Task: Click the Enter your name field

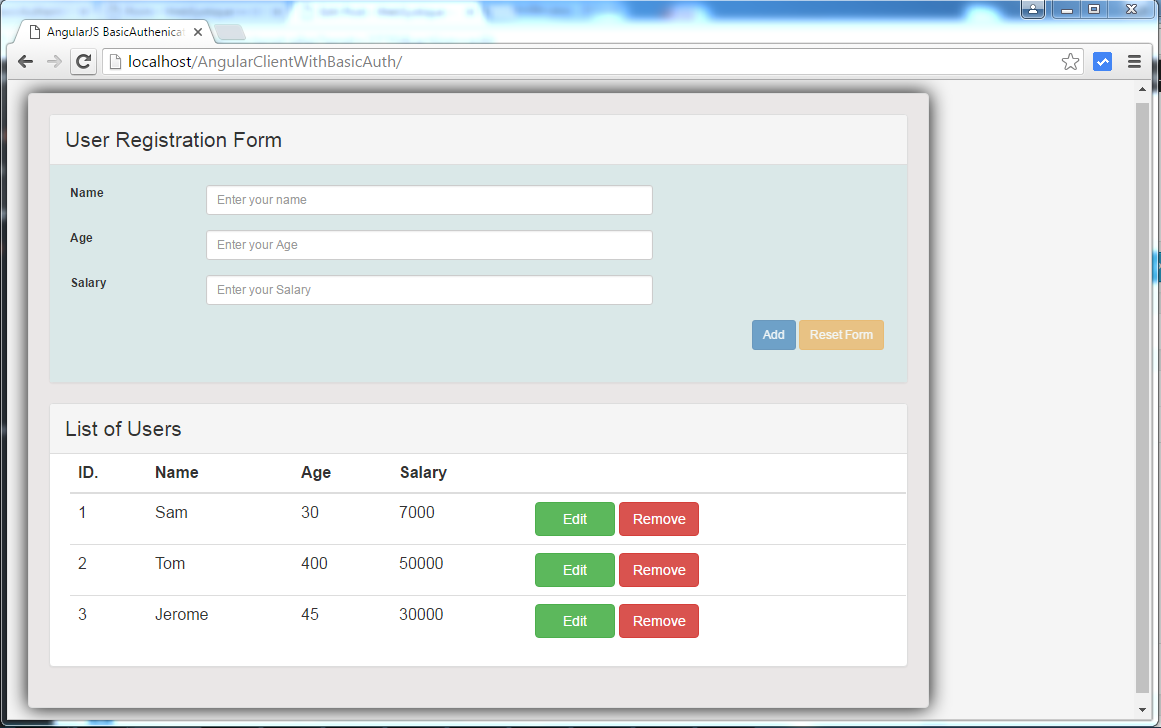Action: [x=428, y=199]
